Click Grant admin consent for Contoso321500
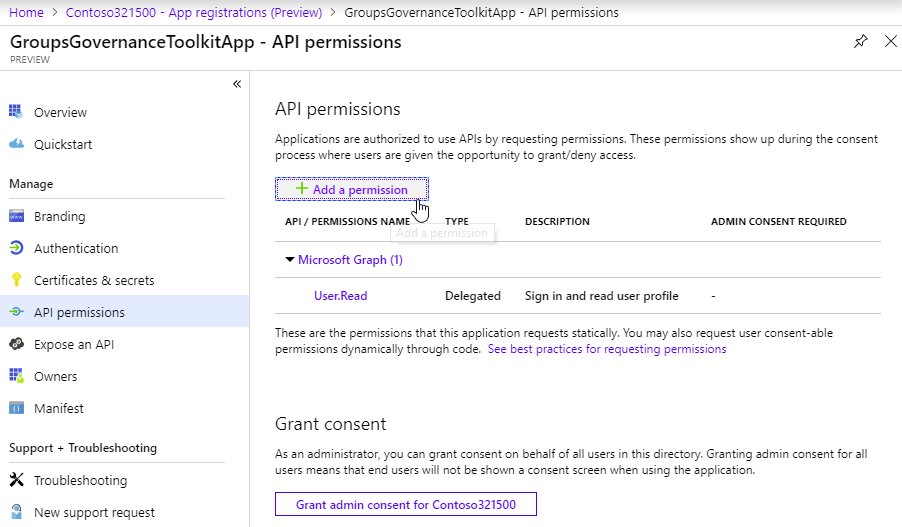Screen dimensions: 902x527 405,504
